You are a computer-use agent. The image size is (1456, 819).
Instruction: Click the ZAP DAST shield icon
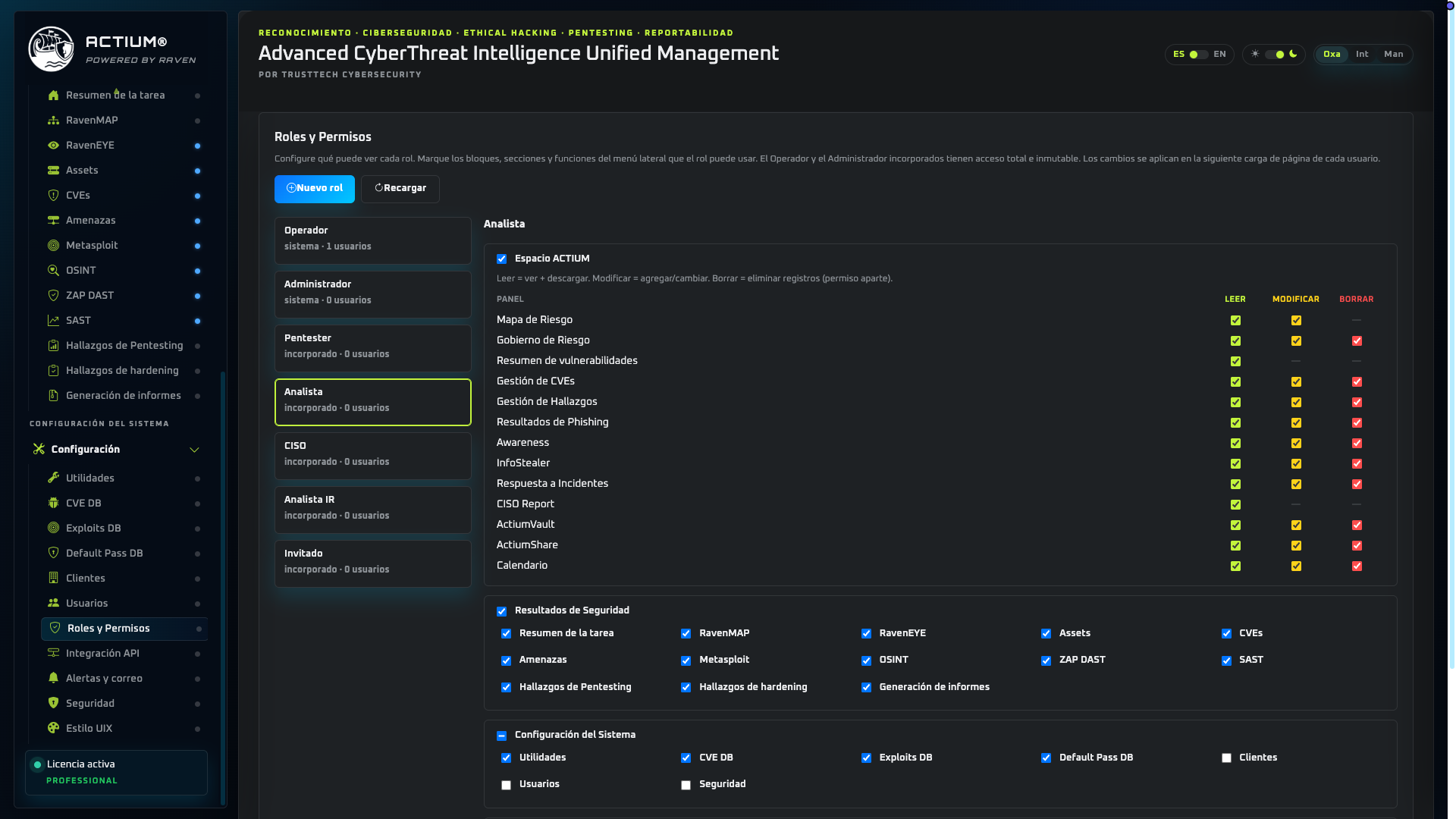53,296
